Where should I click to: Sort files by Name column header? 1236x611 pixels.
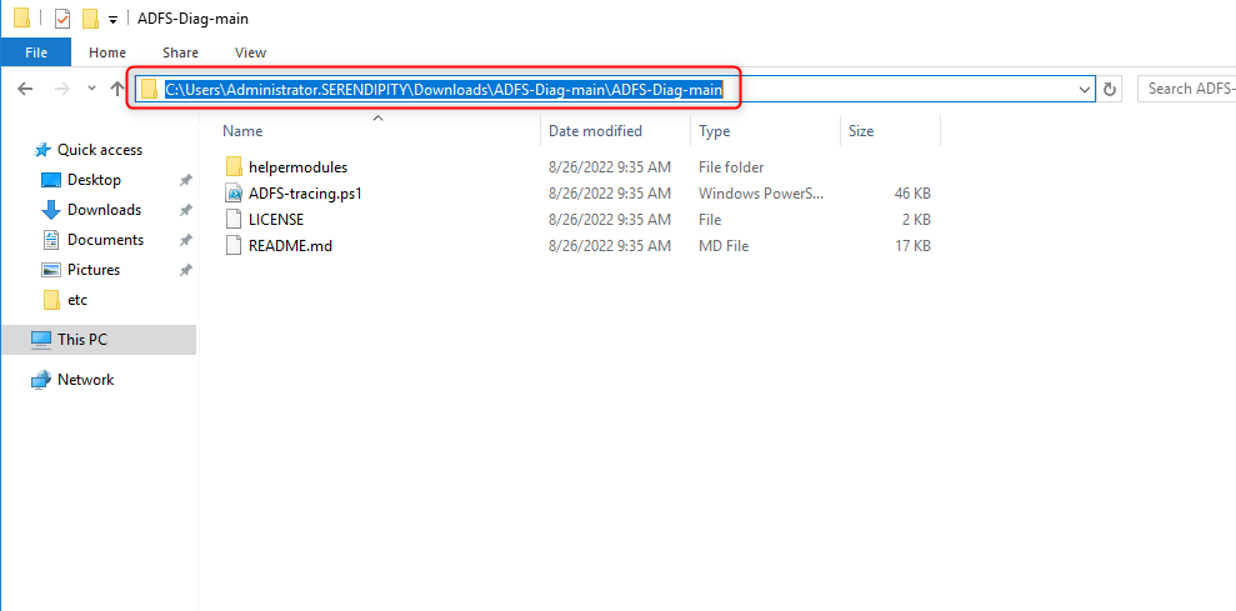(243, 131)
